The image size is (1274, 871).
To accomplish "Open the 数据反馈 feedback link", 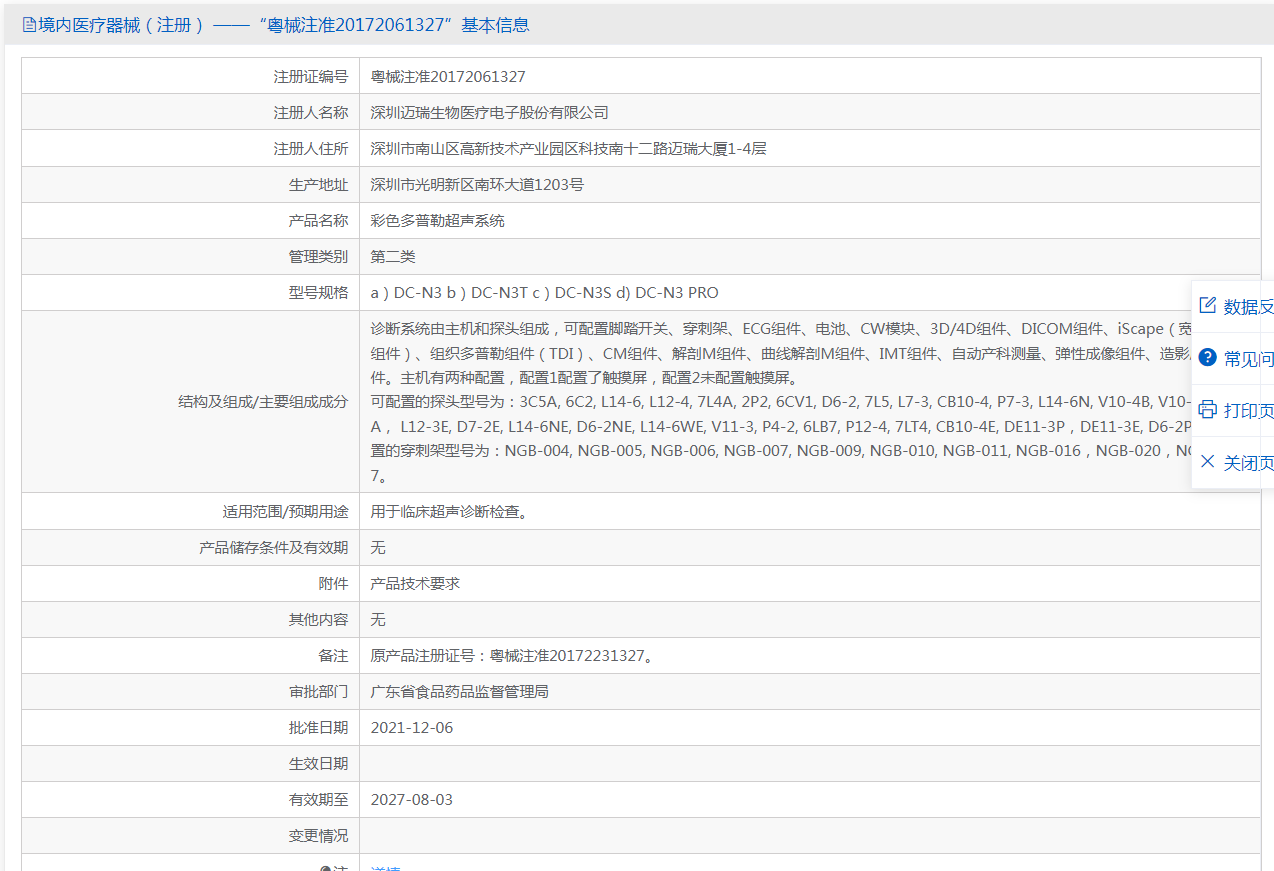I will coord(1248,307).
